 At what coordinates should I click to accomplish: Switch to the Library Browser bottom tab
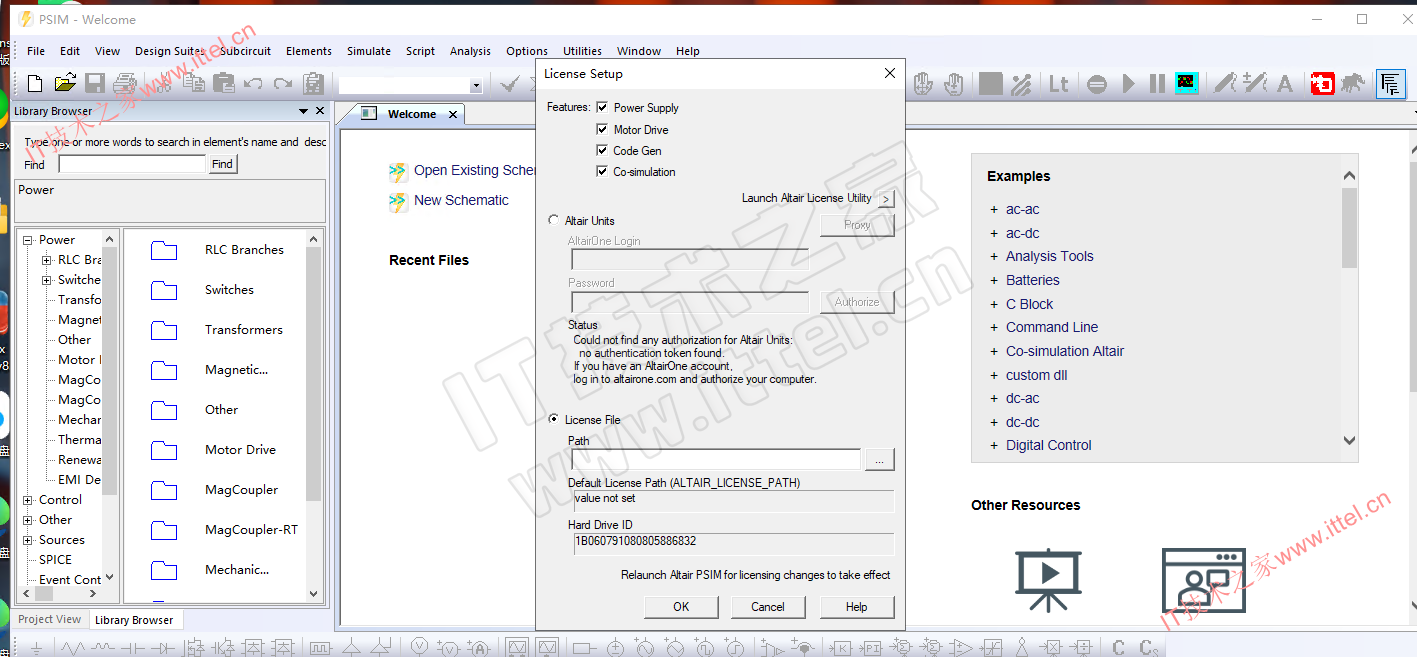tap(134, 620)
